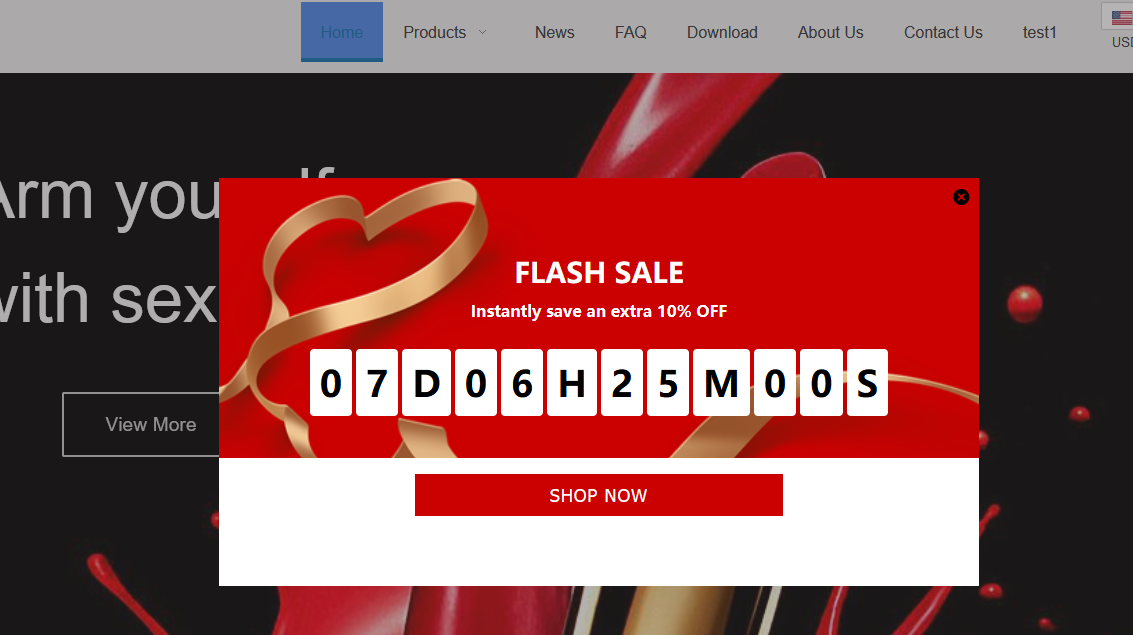This screenshot has height=635, width=1133.
Task: Click the SHOP NOW button
Action: pos(598,495)
